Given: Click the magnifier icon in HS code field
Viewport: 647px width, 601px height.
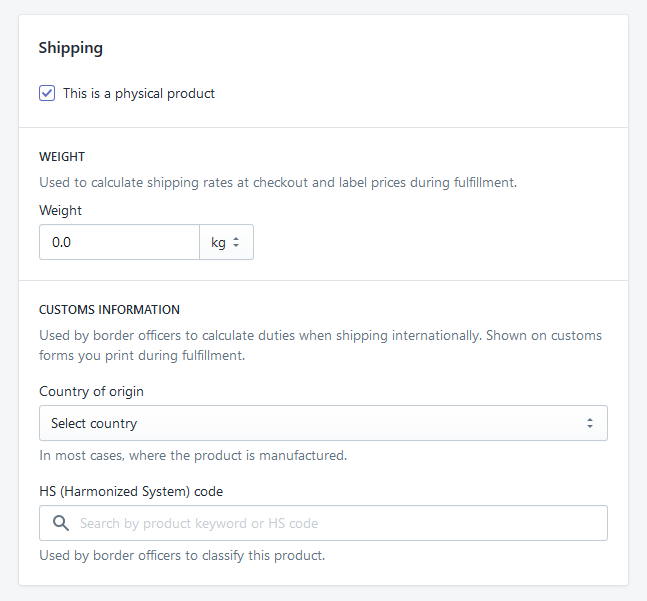Looking at the screenshot, I should (x=61, y=523).
